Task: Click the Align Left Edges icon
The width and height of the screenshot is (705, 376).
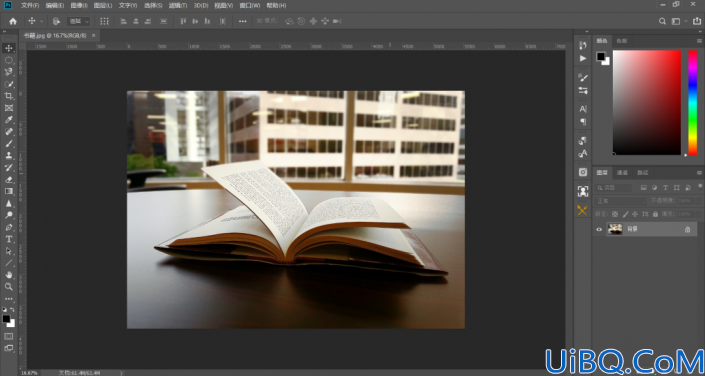Action: pos(124,21)
